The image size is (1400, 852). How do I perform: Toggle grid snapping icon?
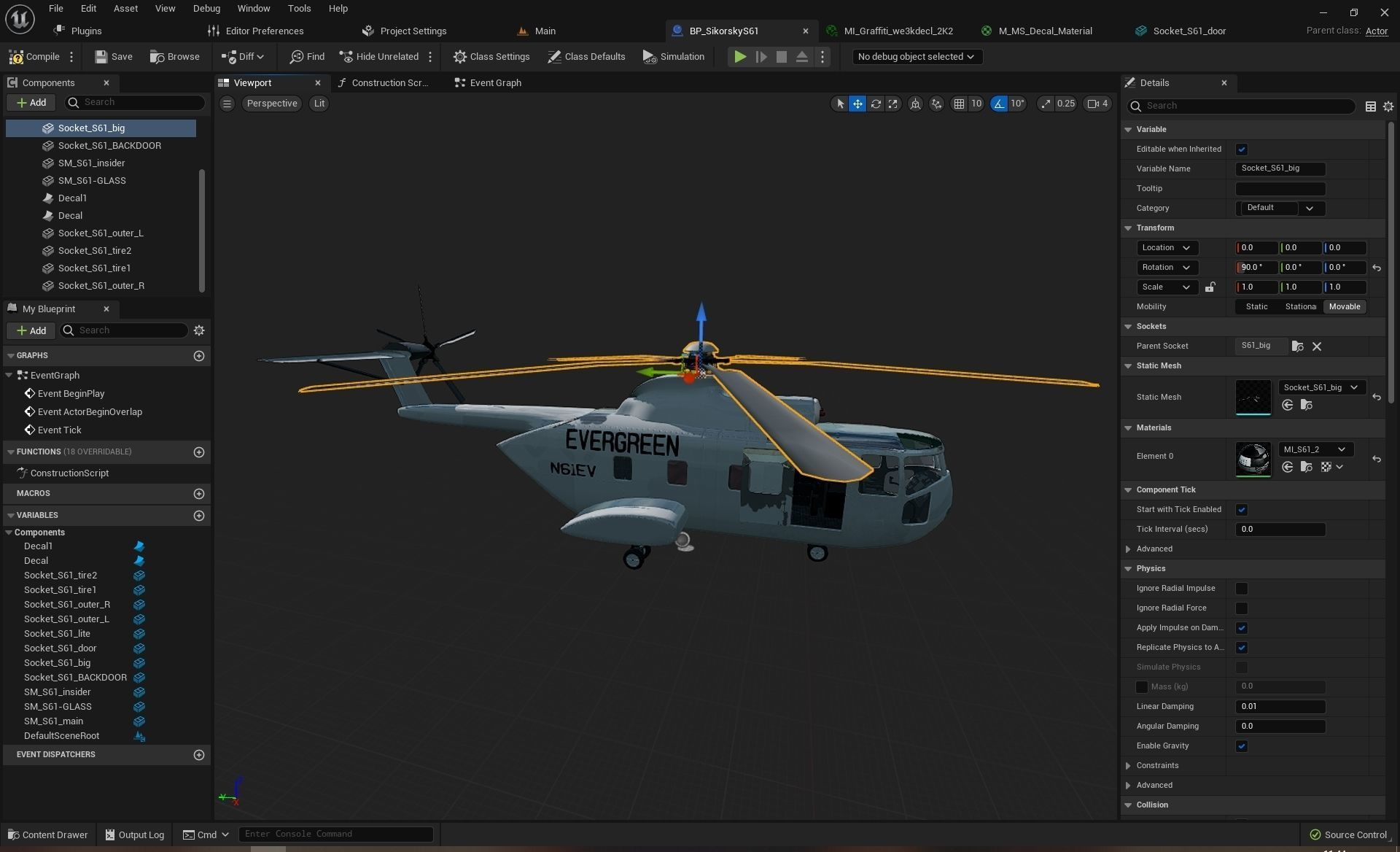click(959, 104)
